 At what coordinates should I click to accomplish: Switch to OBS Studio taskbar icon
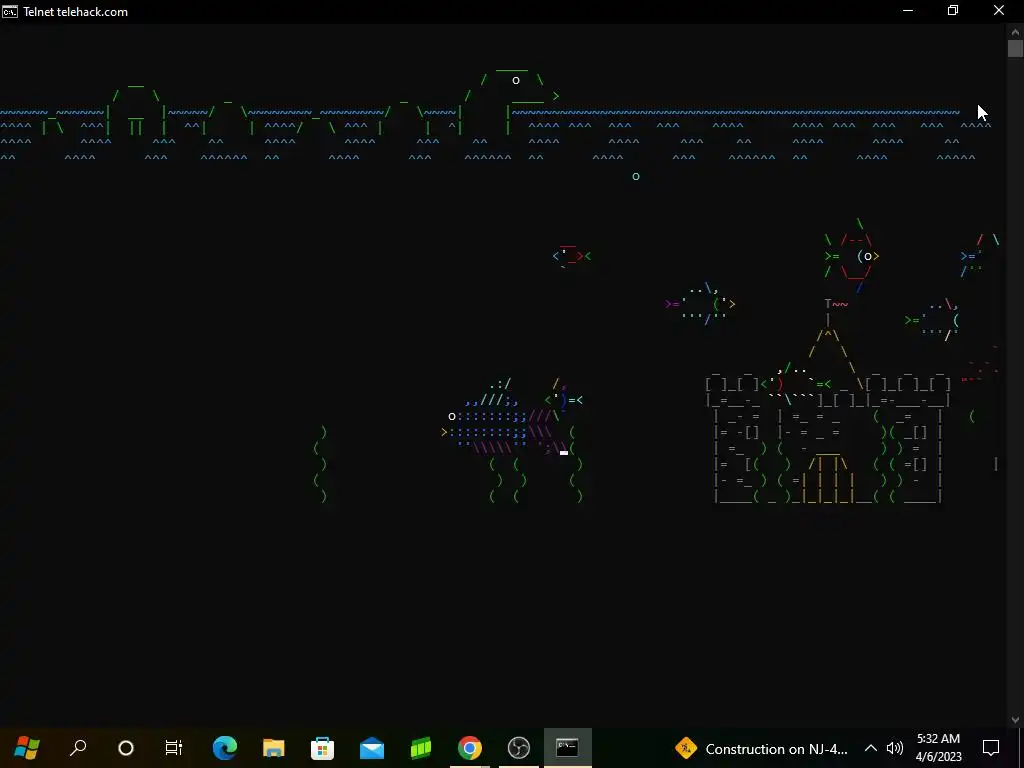tap(519, 748)
